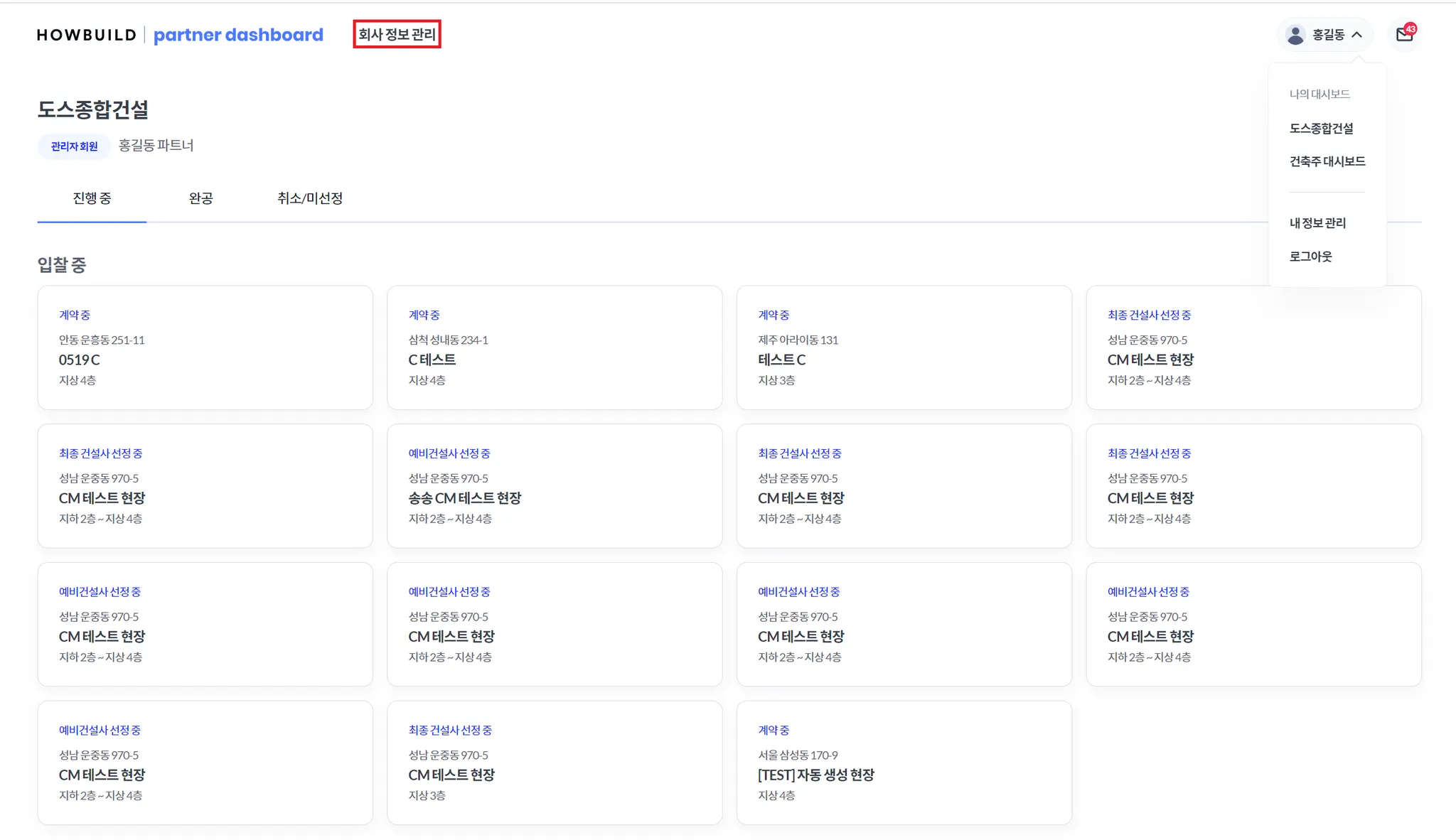Viewport: 1456px width, 840px height.
Task: Select the 진행 중 tab
Action: [92, 198]
